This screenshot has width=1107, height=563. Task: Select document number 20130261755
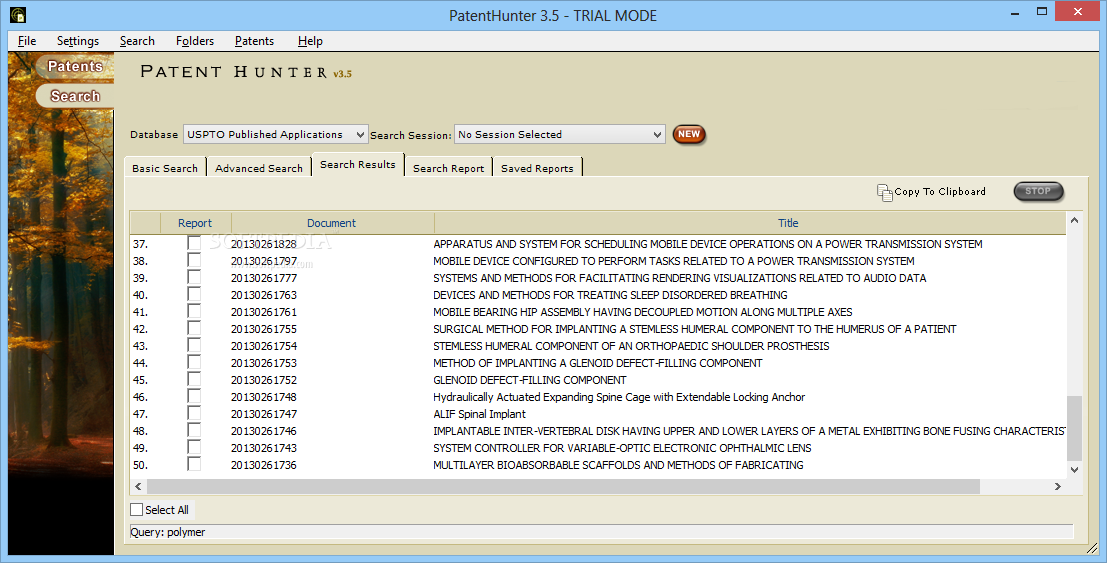click(x=264, y=328)
